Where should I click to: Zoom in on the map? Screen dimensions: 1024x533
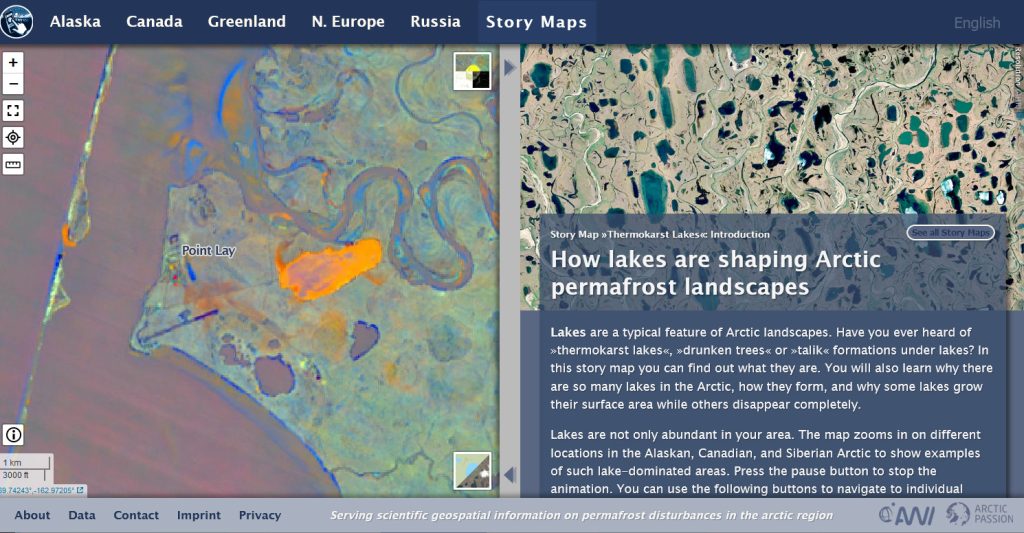13,62
